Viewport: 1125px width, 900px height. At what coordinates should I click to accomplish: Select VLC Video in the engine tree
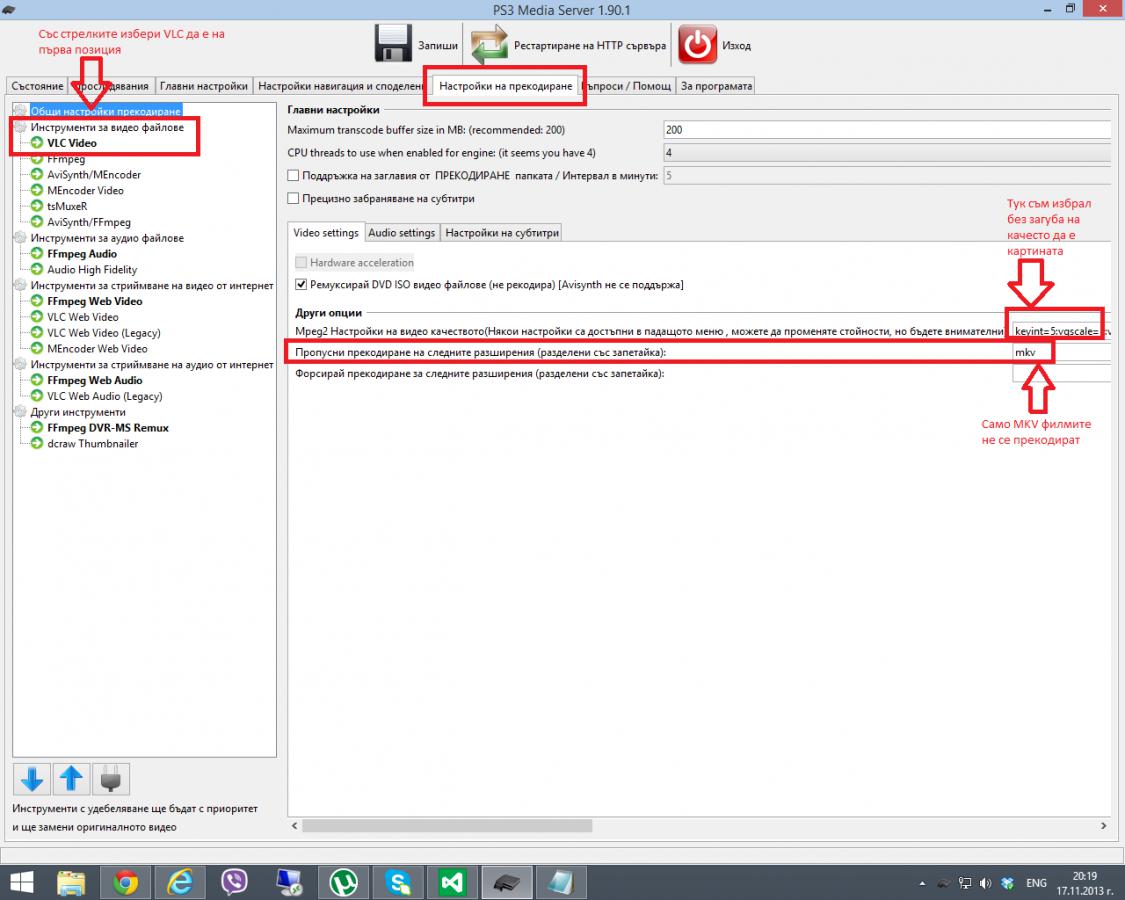tap(72, 143)
